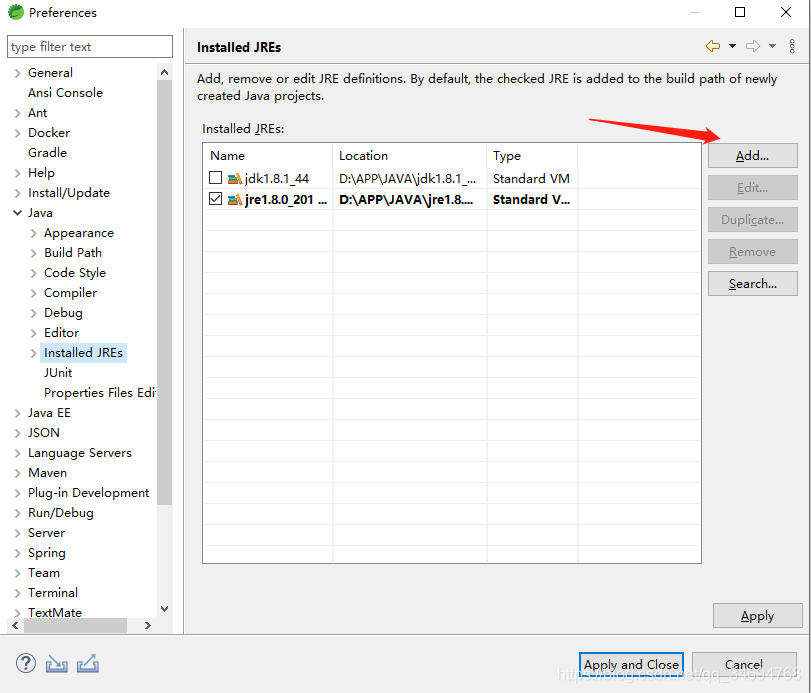Check the jdk1.8.1_44 checkbox
Screen dimensions: 811x693
click(216, 178)
